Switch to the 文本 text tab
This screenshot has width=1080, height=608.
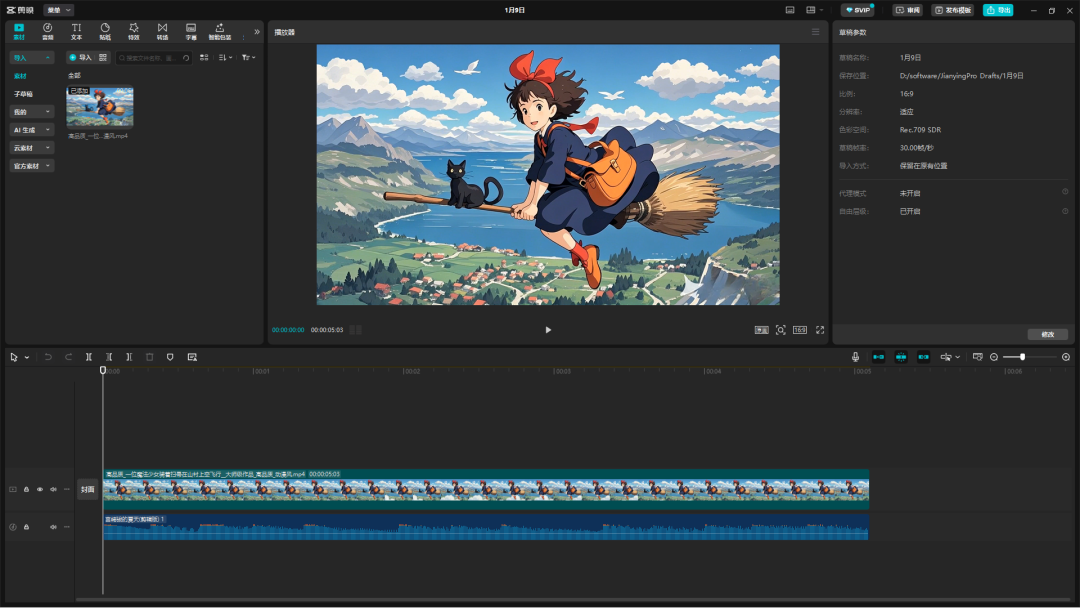[76, 31]
